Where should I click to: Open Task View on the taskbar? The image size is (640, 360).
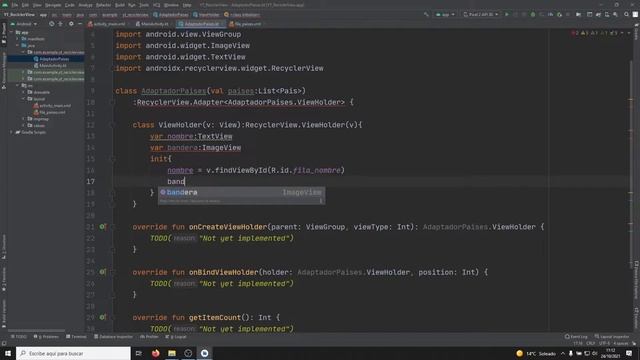point(139,353)
